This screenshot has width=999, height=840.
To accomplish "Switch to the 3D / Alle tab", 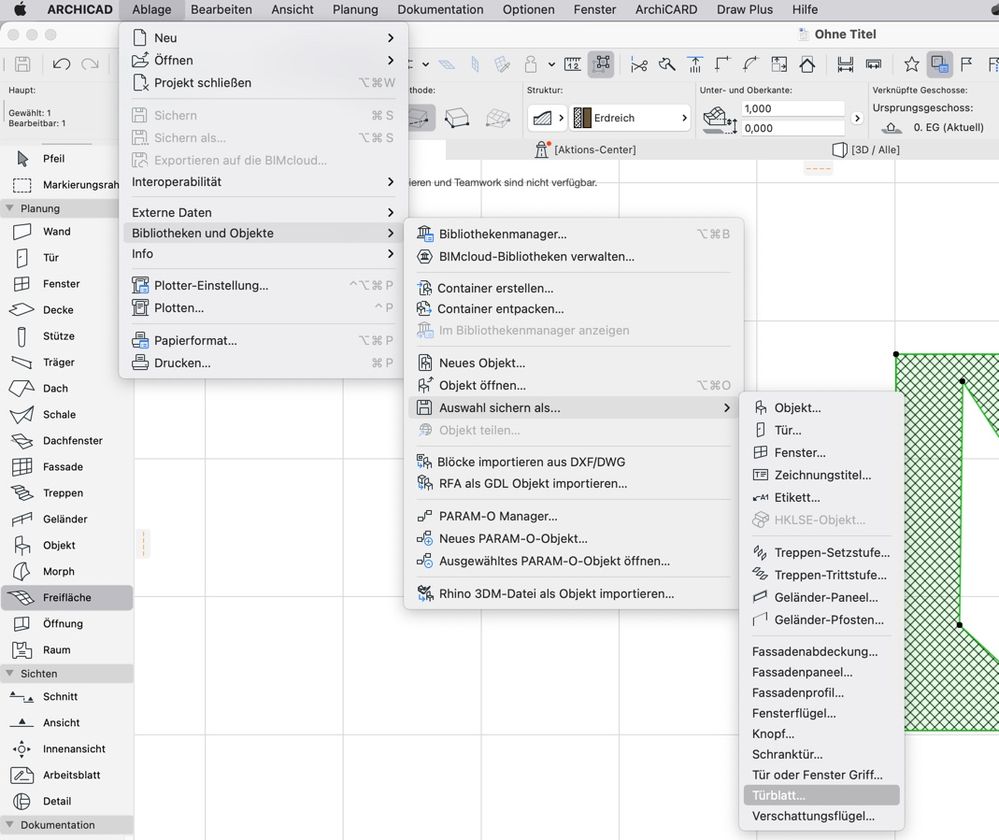I will click(866, 150).
